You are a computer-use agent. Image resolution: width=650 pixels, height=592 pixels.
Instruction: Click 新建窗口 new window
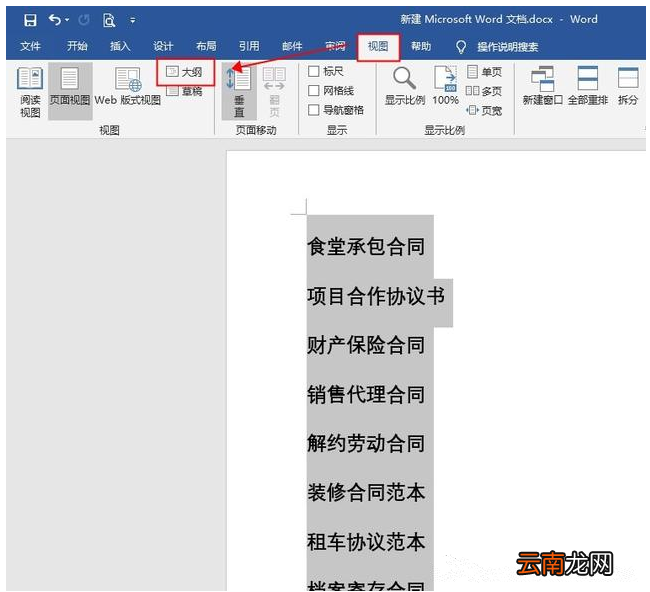click(x=543, y=86)
